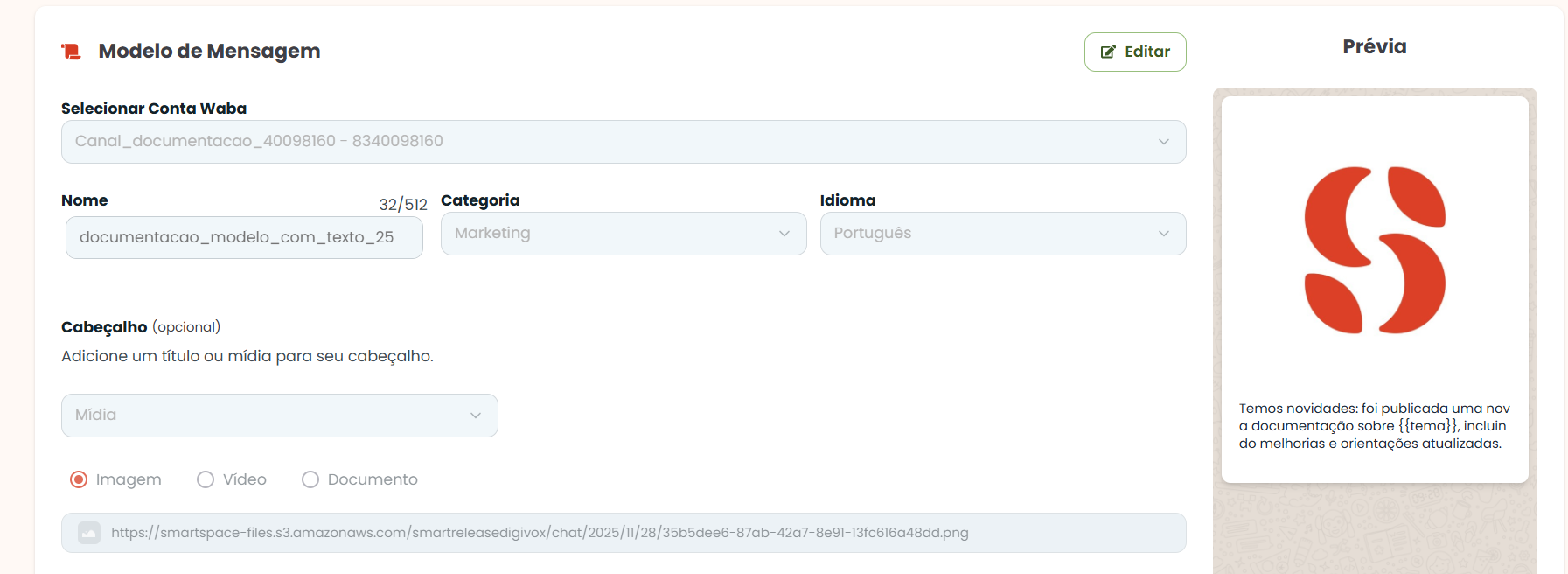The height and width of the screenshot is (574, 1568).
Task: Open the Mídia header type dropdown
Action: pyautogui.click(x=280, y=416)
